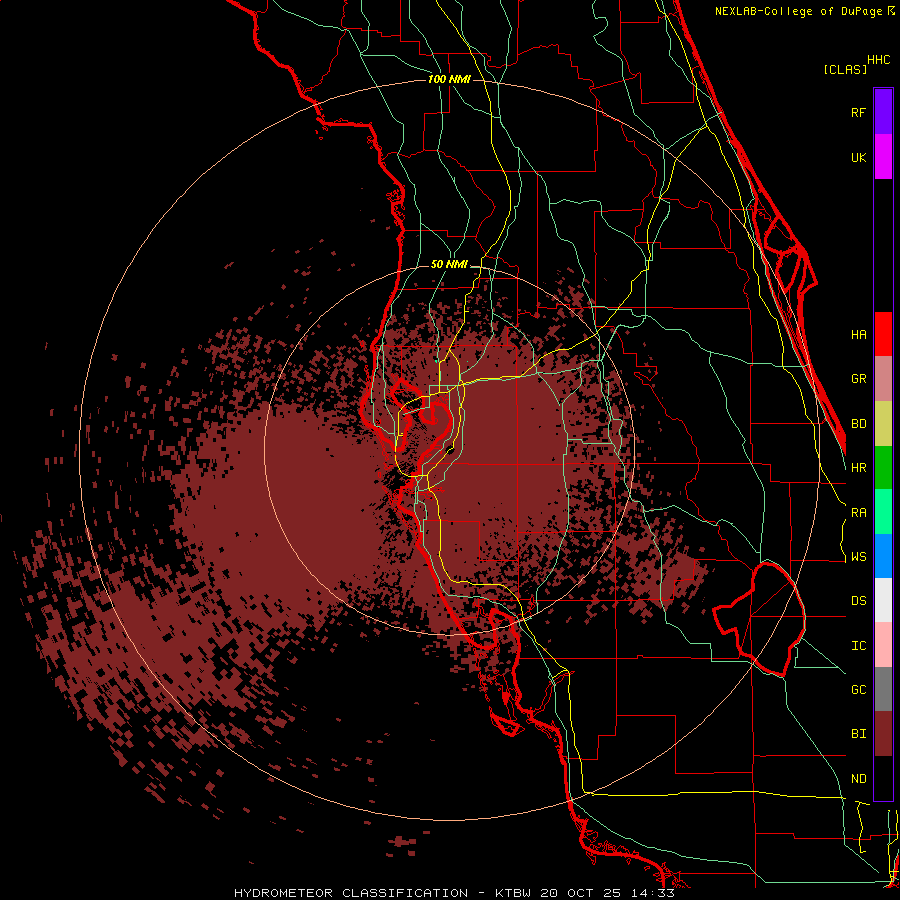900x900 pixels.
Task: Click the UK legend label
Action: 859,157
